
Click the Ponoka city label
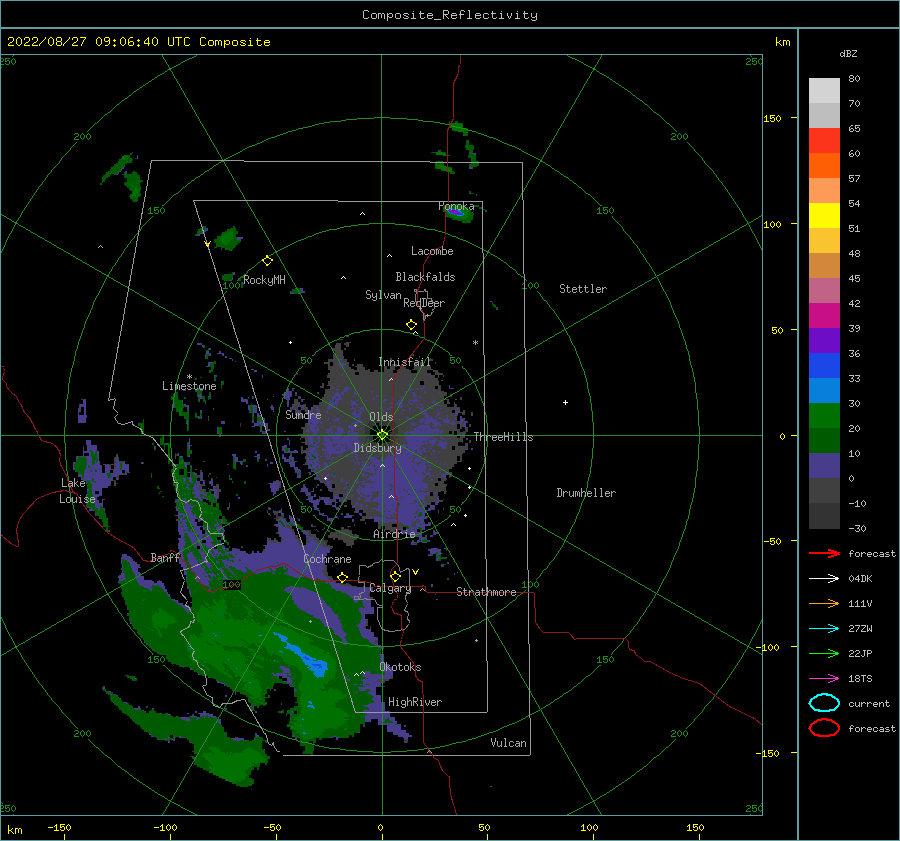(x=456, y=206)
